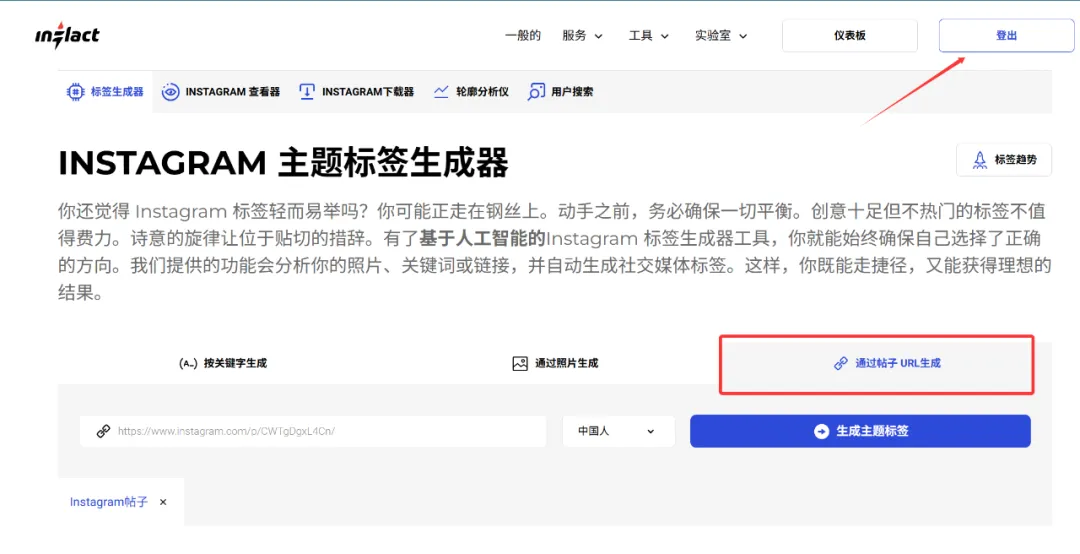Click the chart icon for profile analyzer
Screen dimensions: 1080x554
tap(441, 92)
